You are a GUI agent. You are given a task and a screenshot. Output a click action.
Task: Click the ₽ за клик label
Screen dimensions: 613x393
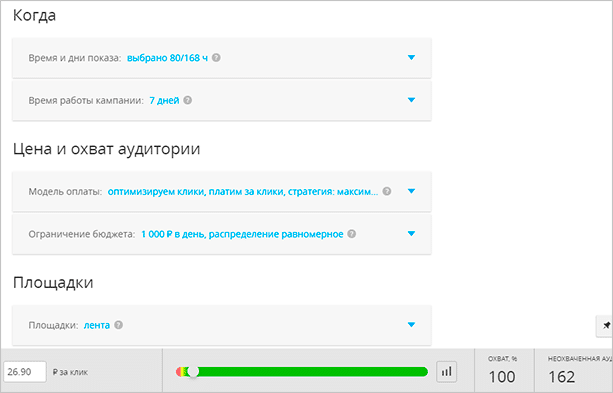[x=70, y=372]
